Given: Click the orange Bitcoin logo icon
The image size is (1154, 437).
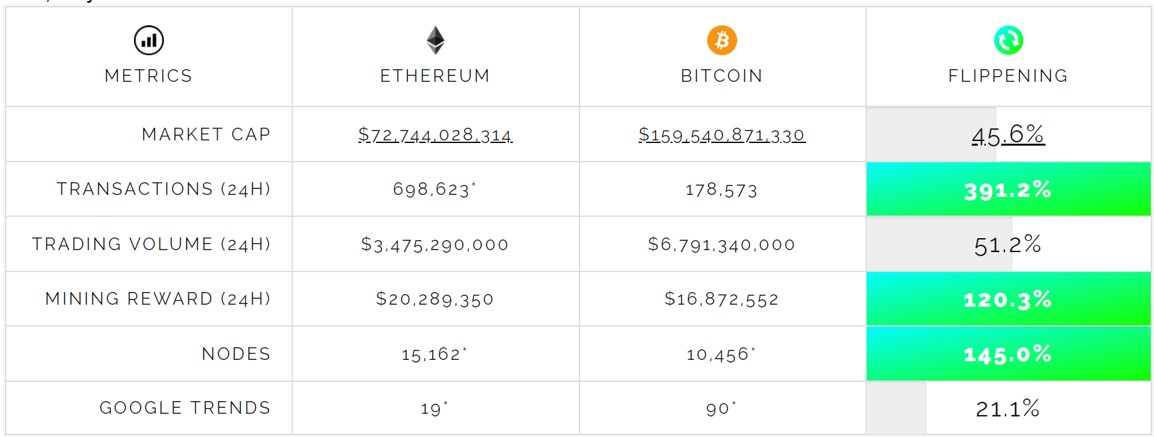Looking at the screenshot, I should pos(721,40).
